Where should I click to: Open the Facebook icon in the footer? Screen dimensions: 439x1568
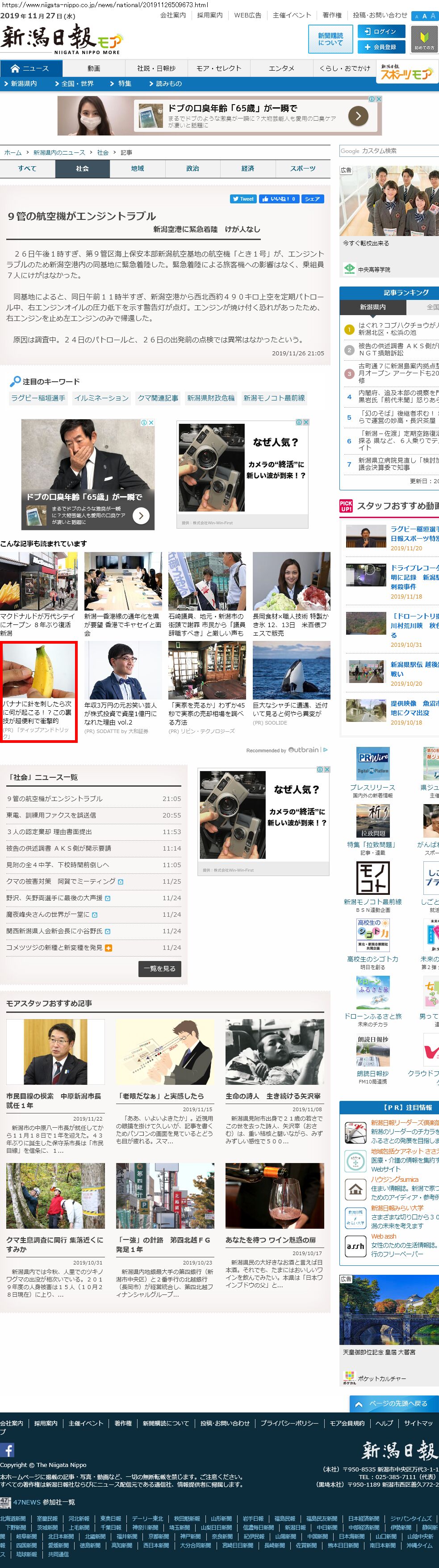[x=7, y=1450]
